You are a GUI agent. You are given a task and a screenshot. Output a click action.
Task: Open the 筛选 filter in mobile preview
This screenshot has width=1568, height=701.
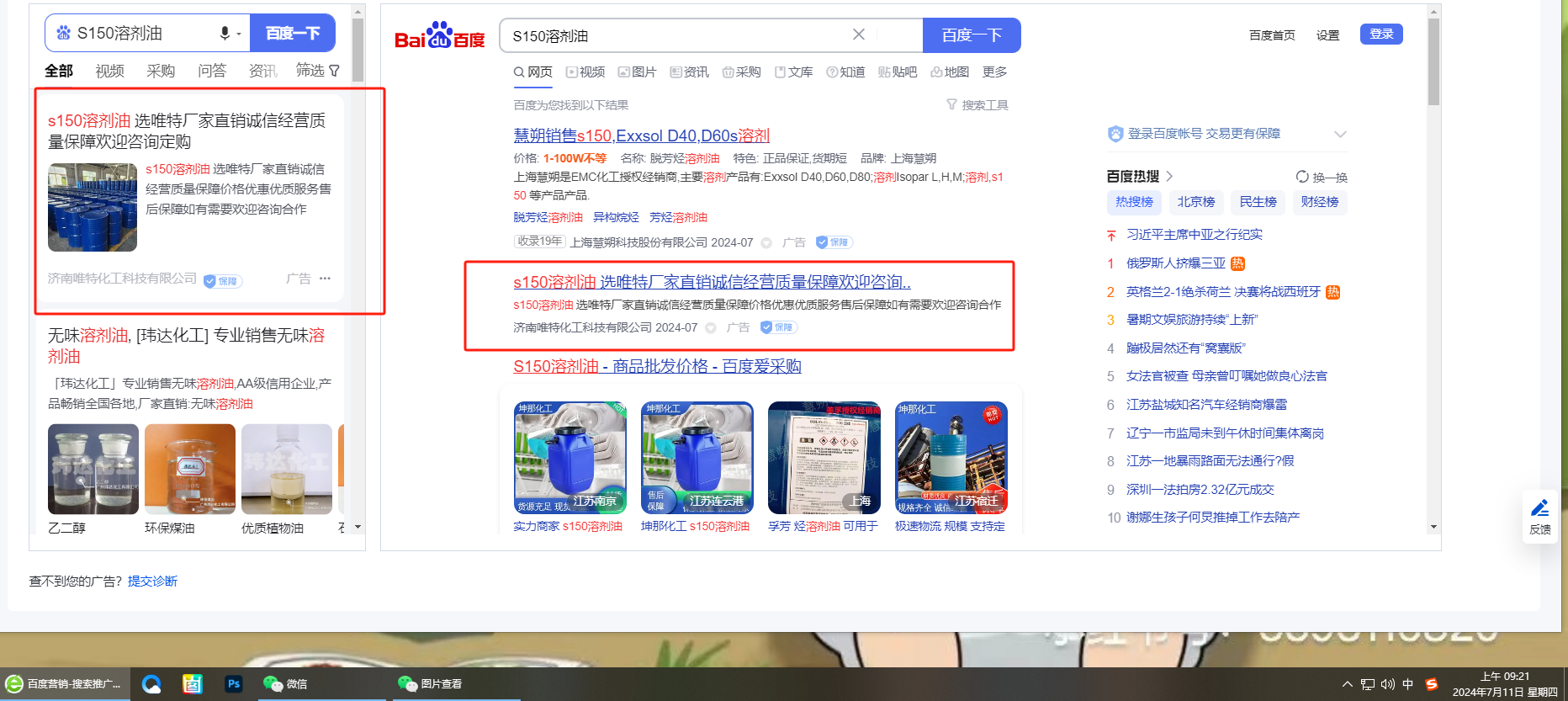coord(318,71)
